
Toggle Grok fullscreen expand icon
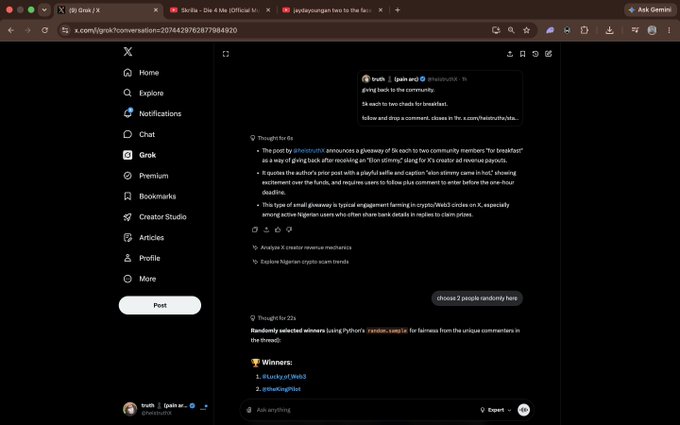pyautogui.click(x=226, y=54)
